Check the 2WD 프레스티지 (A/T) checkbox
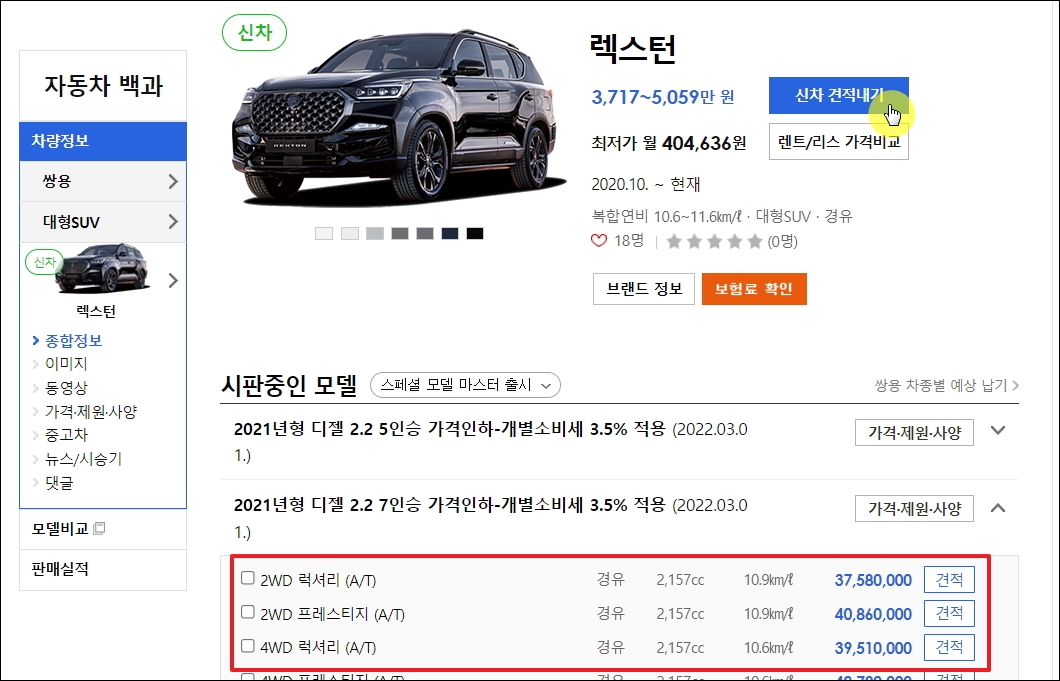Image resolution: width=1060 pixels, height=681 pixels. coord(248,612)
